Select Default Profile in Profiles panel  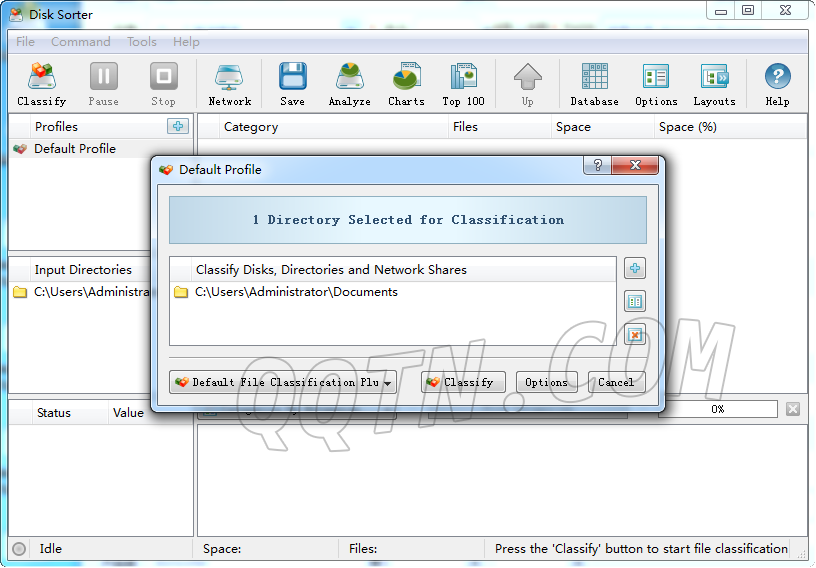pos(74,149)
